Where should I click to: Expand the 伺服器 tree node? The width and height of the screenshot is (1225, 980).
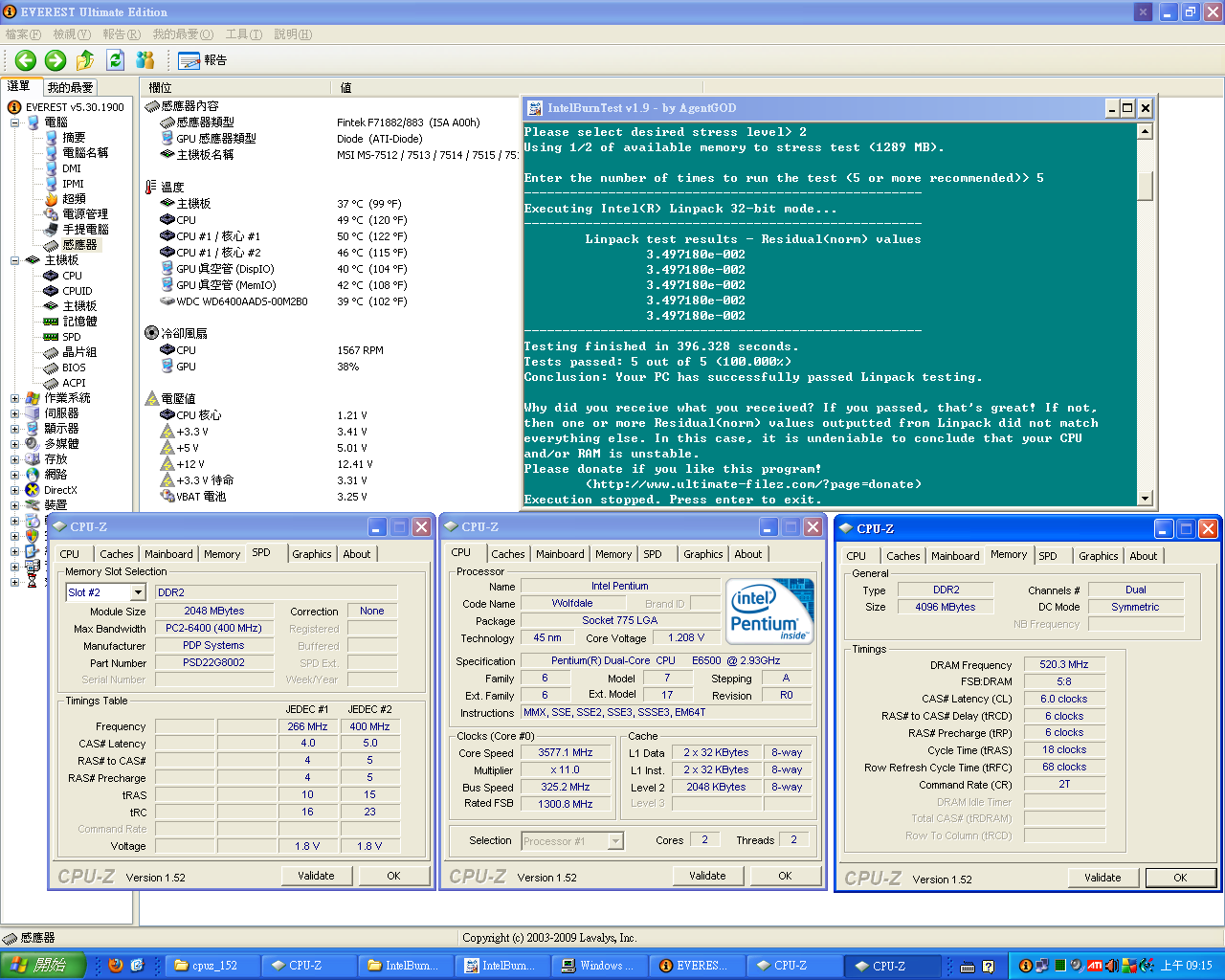coord(14,413)
